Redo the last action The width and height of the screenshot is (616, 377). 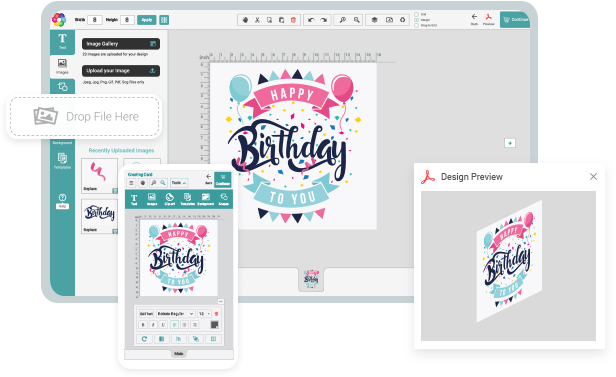click(x=323, y=20)
